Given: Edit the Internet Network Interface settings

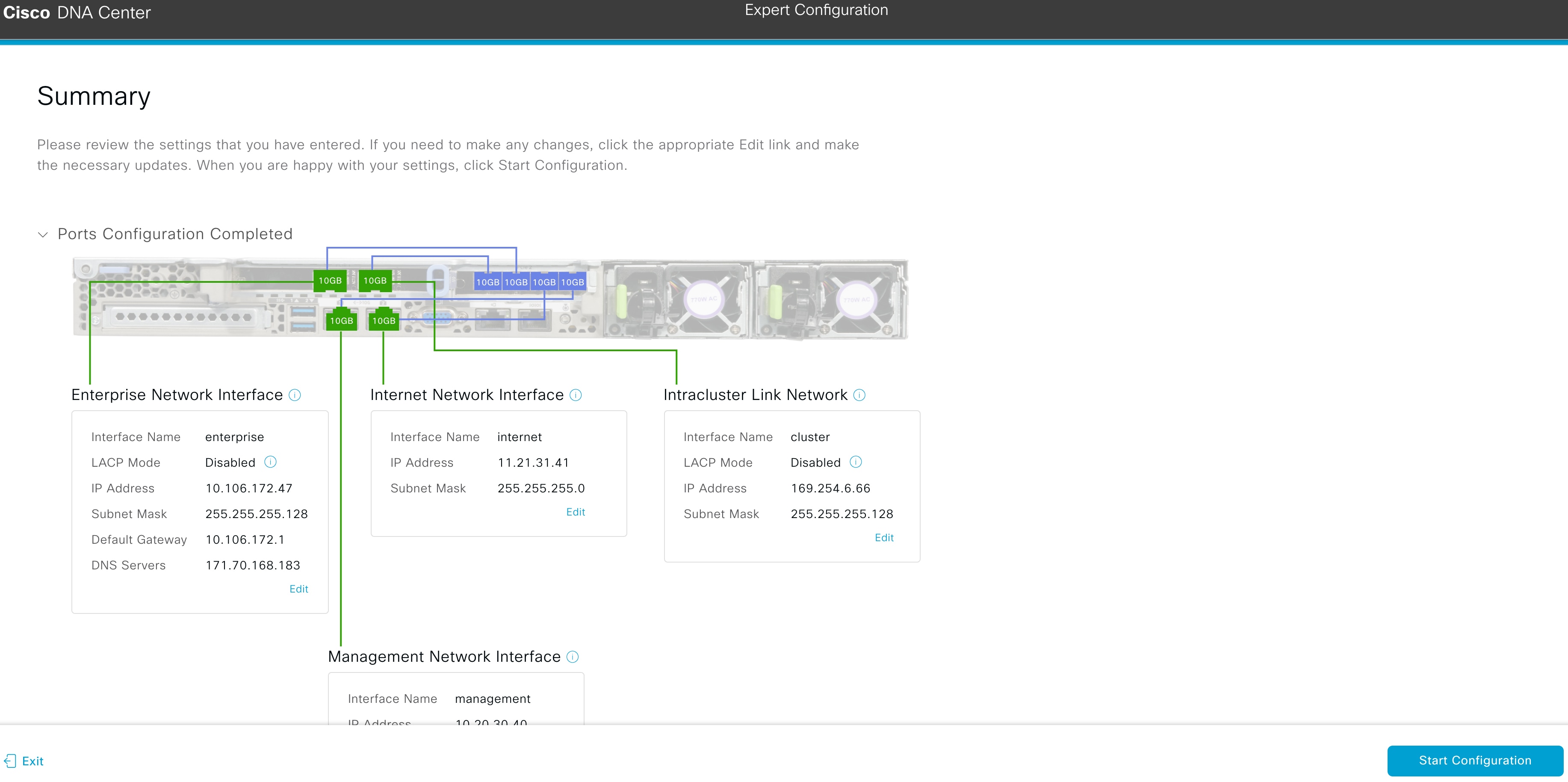Looking at the screenshot, I should click(576, 512).
